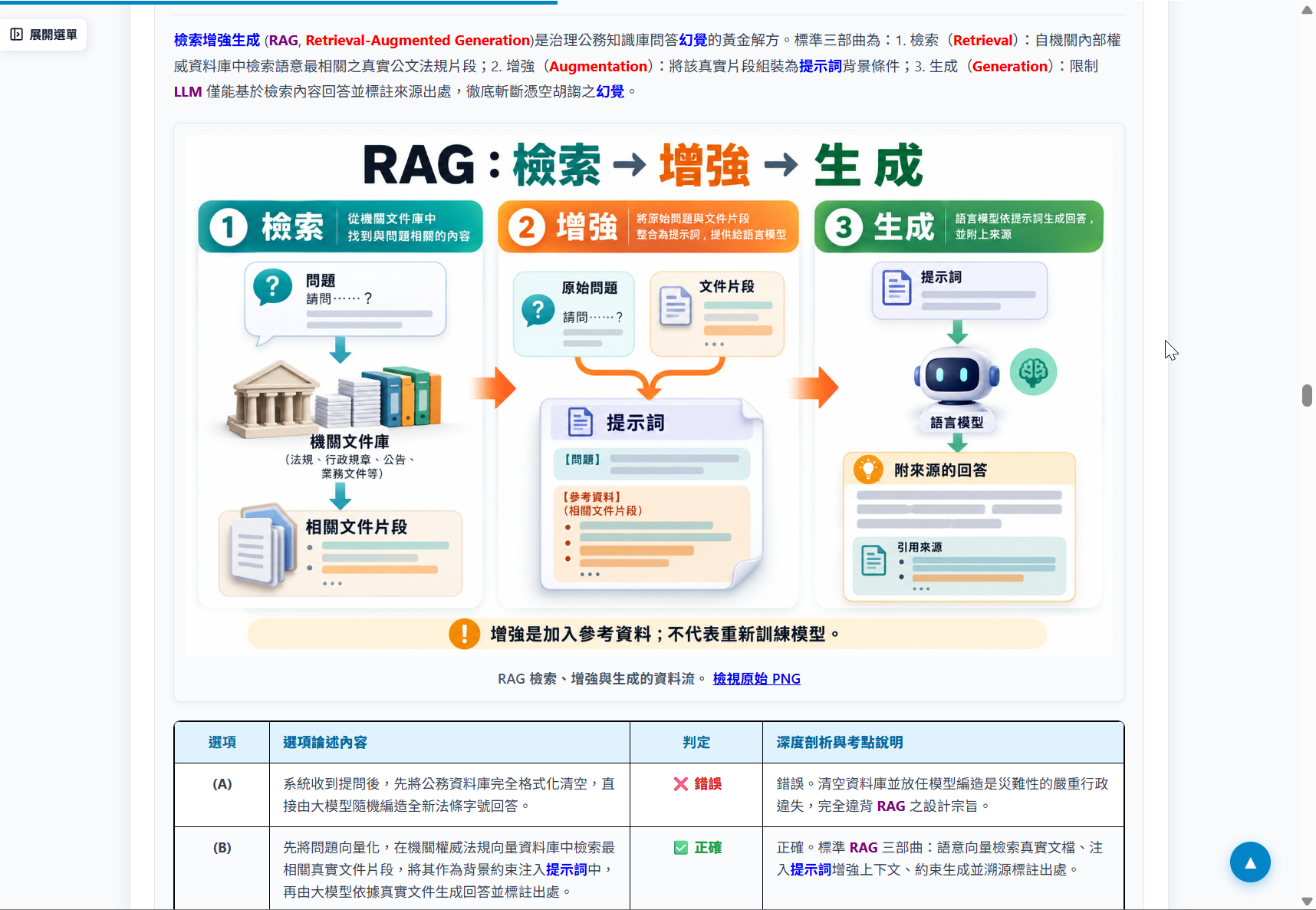Screen dimensions: 1316x910
Task: Click the 選項 table column header
Action: click(222, 742)
